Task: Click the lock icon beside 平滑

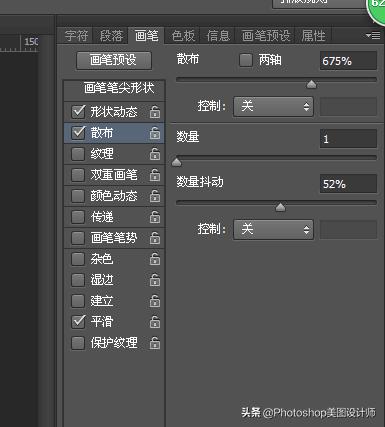Action: coord(155,322)
